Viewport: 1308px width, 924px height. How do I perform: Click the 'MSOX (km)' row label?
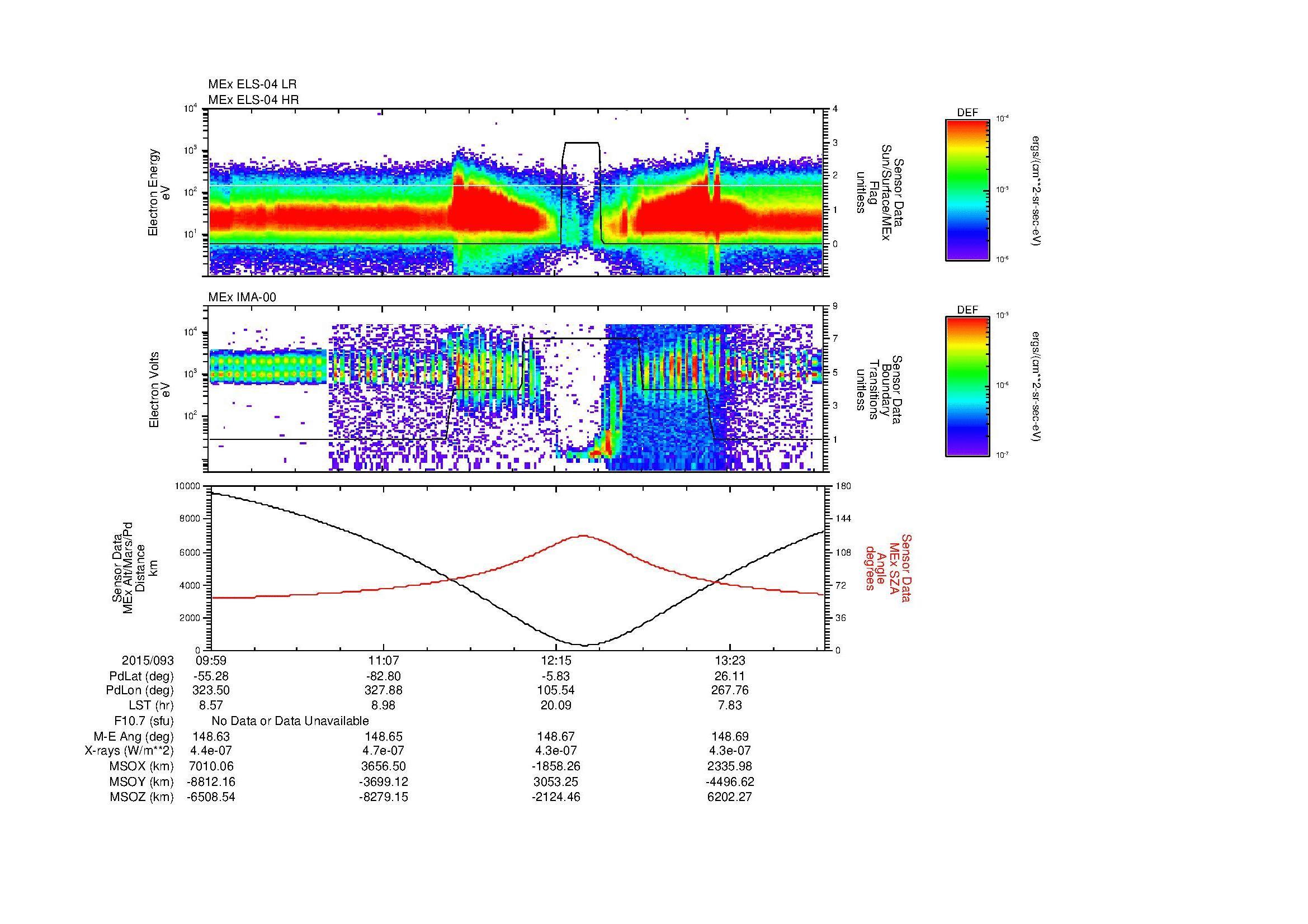tap(142, 766)
